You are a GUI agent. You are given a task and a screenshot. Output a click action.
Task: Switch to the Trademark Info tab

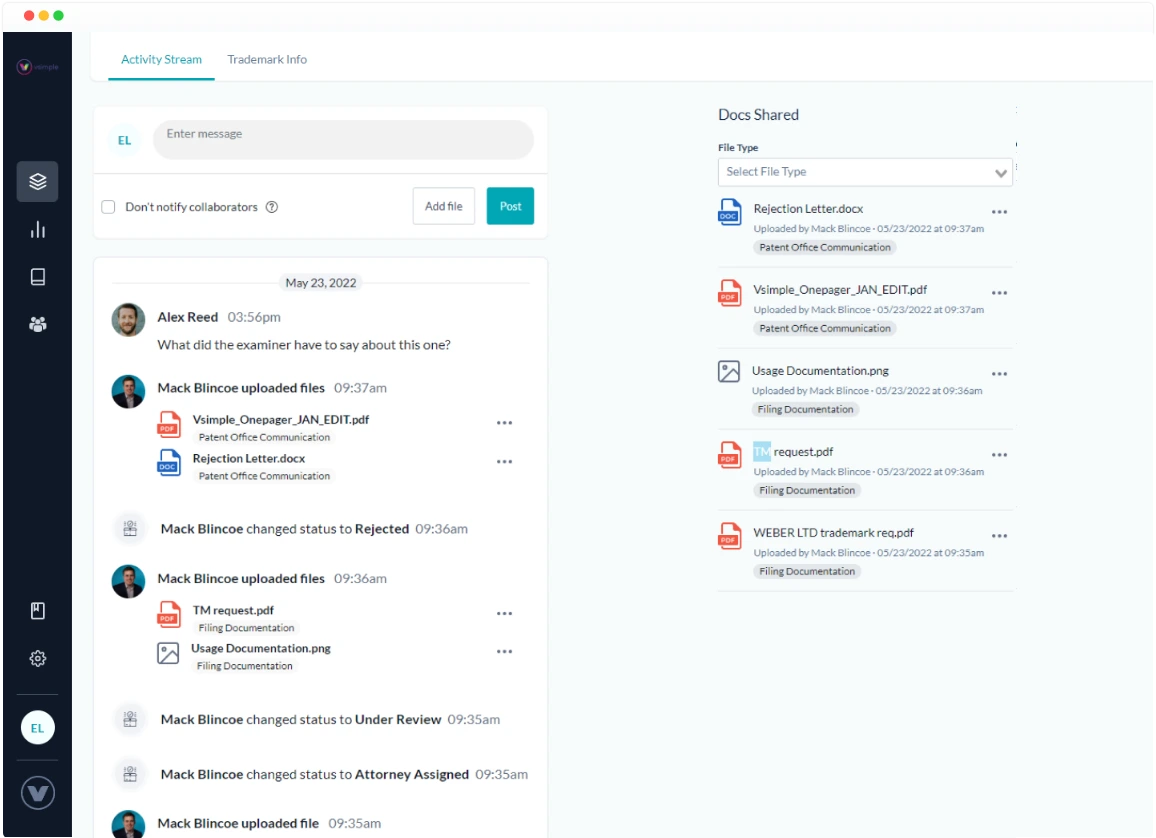267,59
